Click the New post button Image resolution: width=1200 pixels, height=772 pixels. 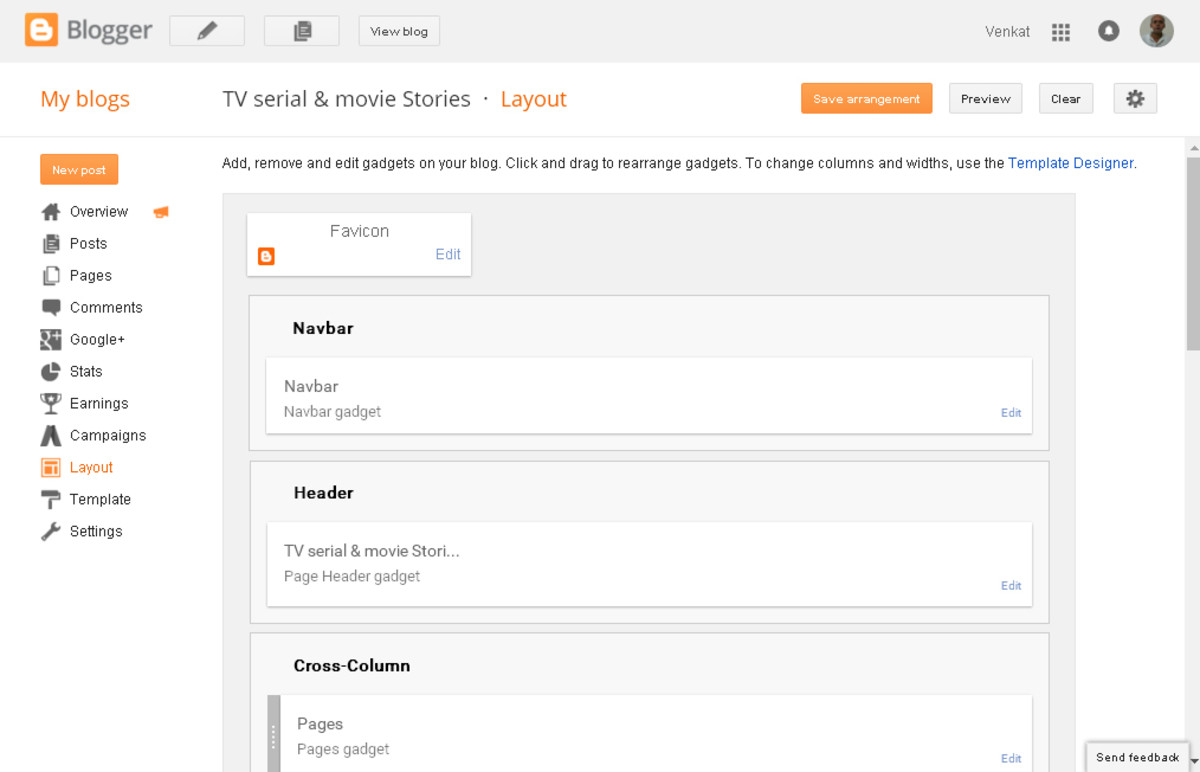point(79,170)
